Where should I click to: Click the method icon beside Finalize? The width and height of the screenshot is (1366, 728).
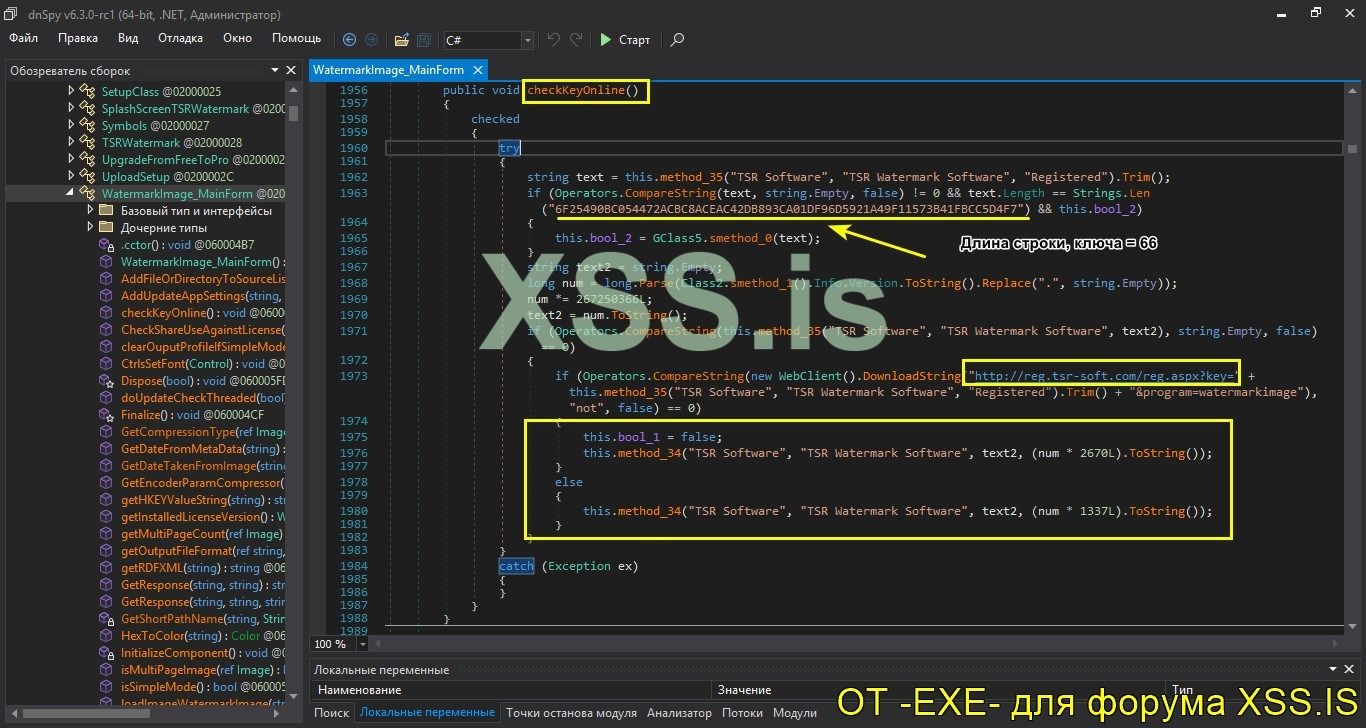[107, 415]
